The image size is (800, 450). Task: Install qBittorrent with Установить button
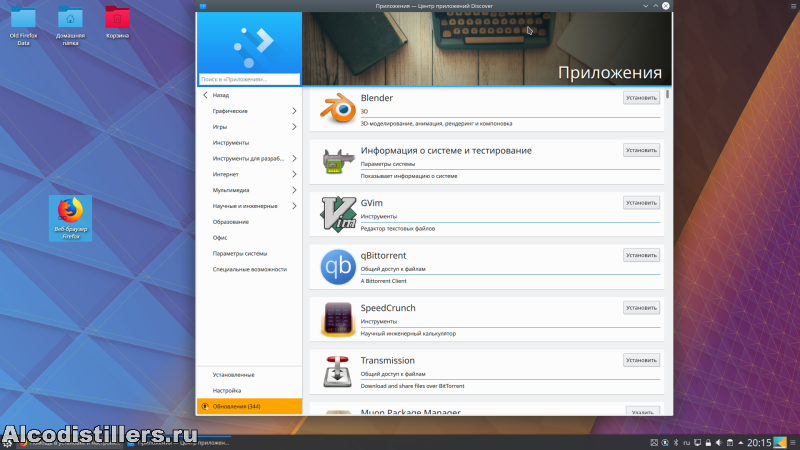641,255
